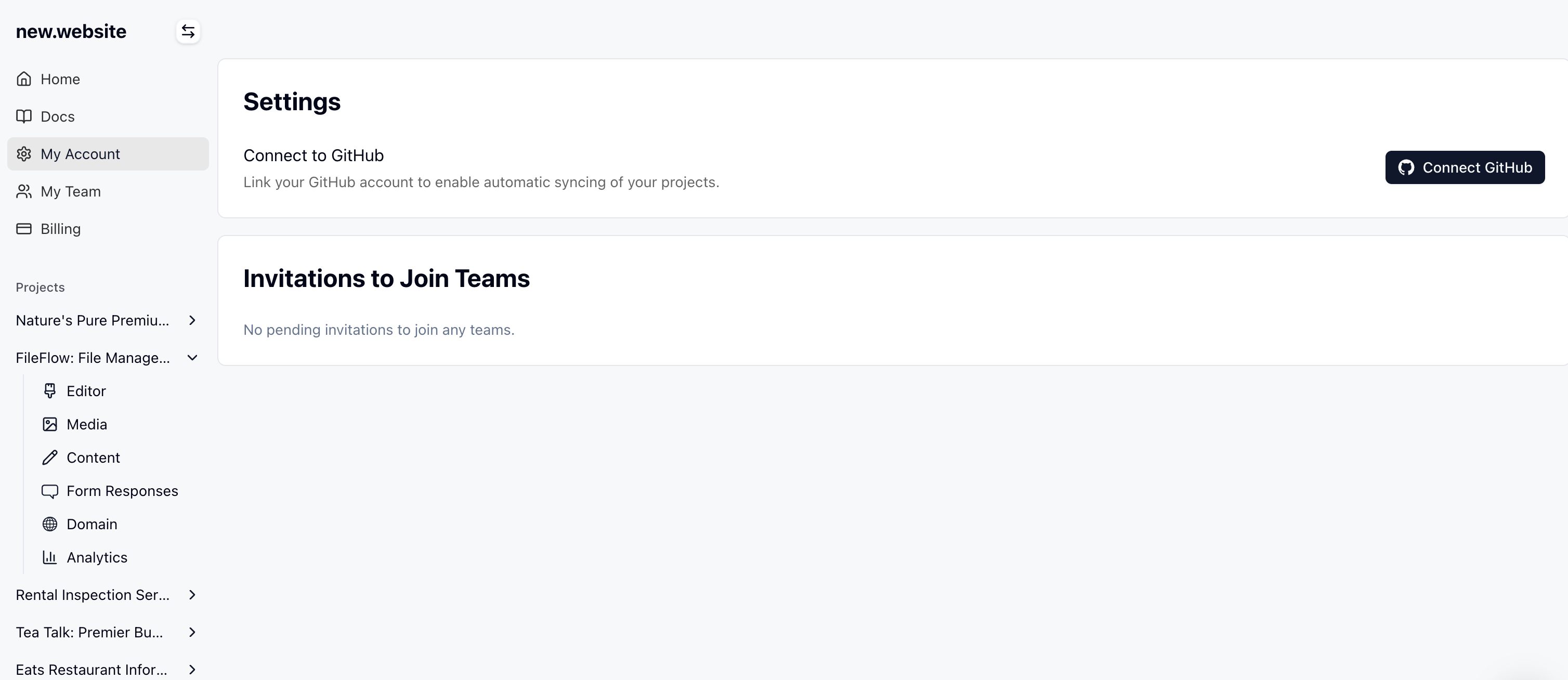Expand the Nature's Pure Premium project chevron
1568x680 pixels.
[192, 320]
